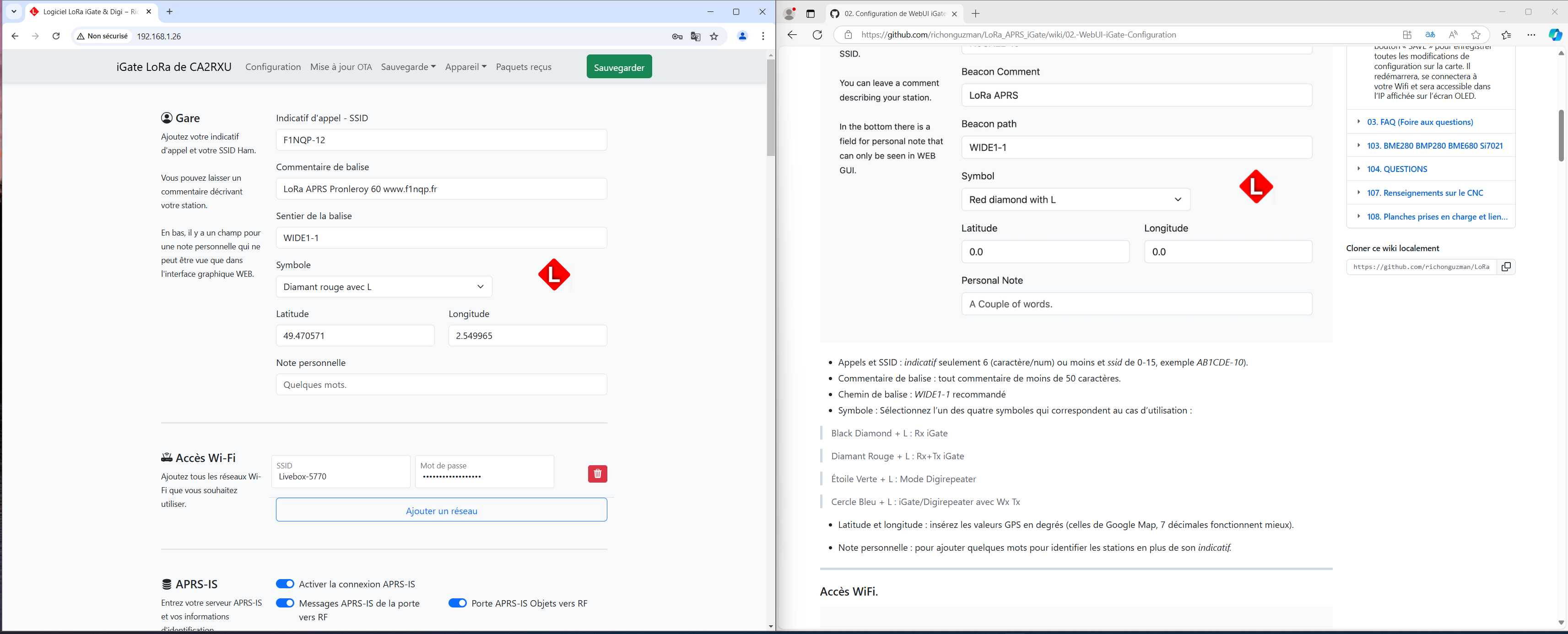Open the Chrome profile avatar icon

pos(742,36)
